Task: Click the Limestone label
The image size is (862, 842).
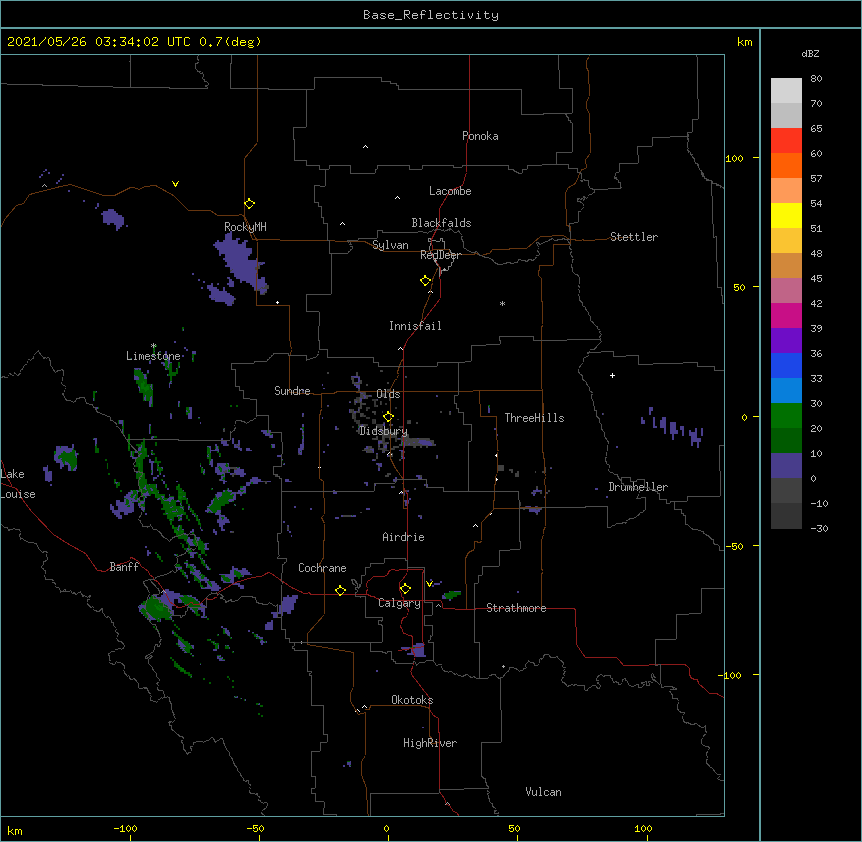Action: point(153,356)
